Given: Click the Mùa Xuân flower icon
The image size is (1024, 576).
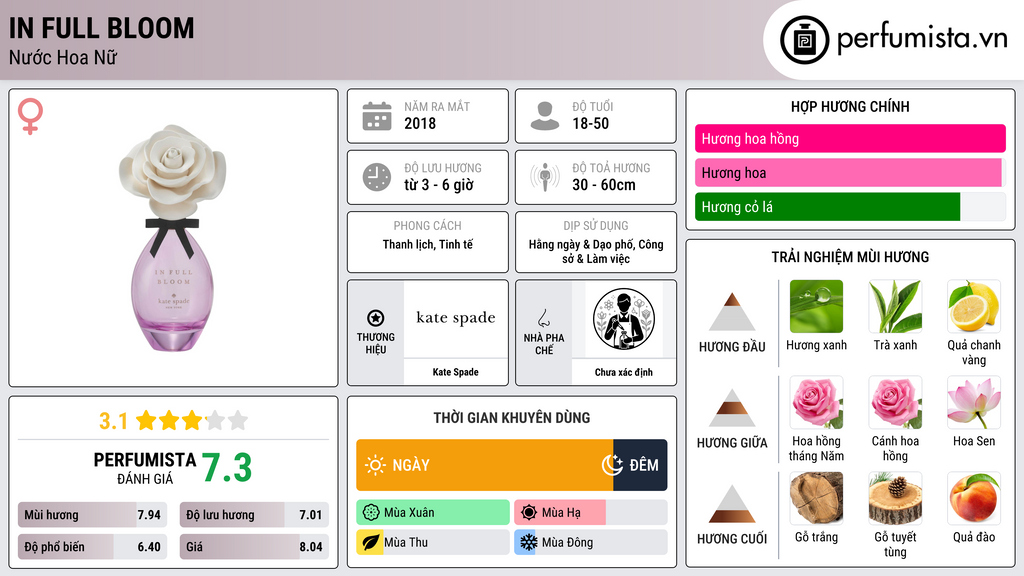Looking at the screenshot, I should tap(370, 513).
